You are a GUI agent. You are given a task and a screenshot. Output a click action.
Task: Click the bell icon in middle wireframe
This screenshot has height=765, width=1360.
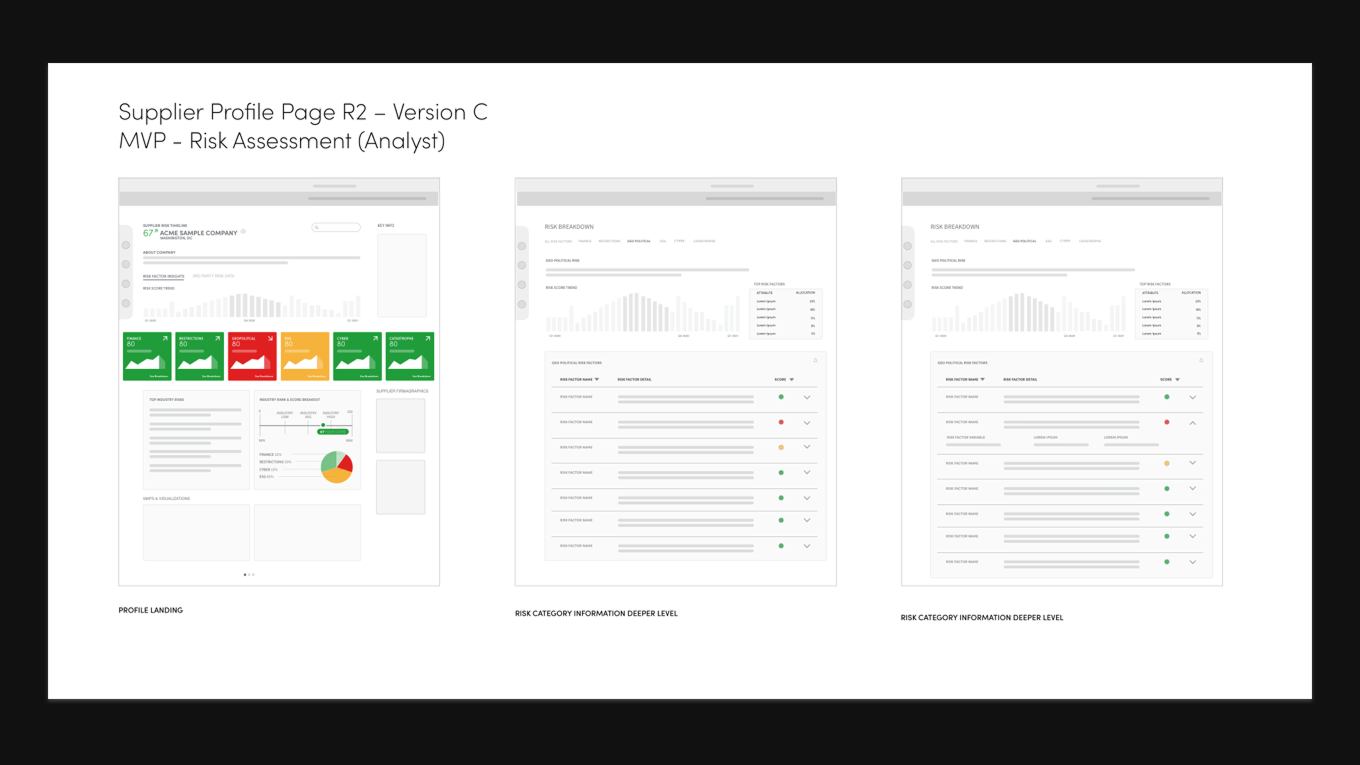815,360
